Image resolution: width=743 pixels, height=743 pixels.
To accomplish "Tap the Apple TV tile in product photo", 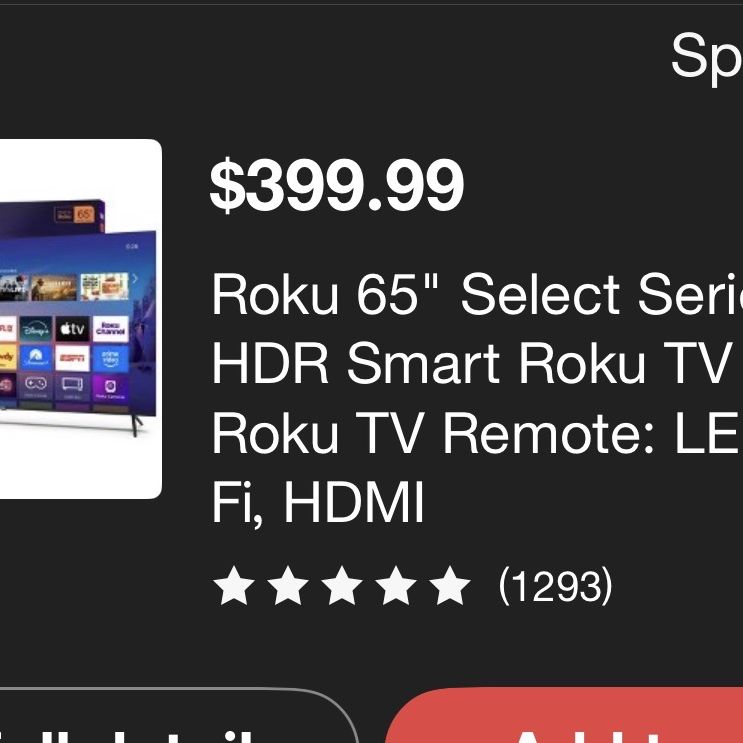I will coord(72,328).
